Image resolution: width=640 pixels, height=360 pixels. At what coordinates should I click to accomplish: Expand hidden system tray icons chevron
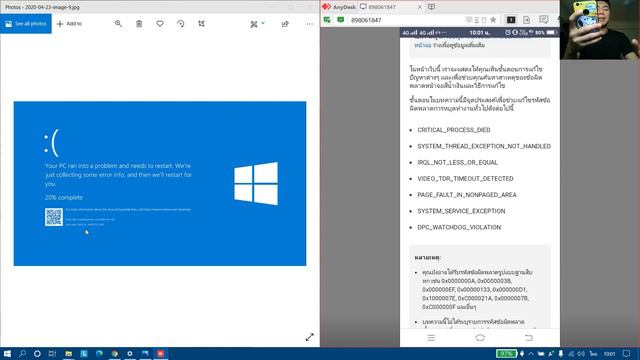tap(531, 353)
